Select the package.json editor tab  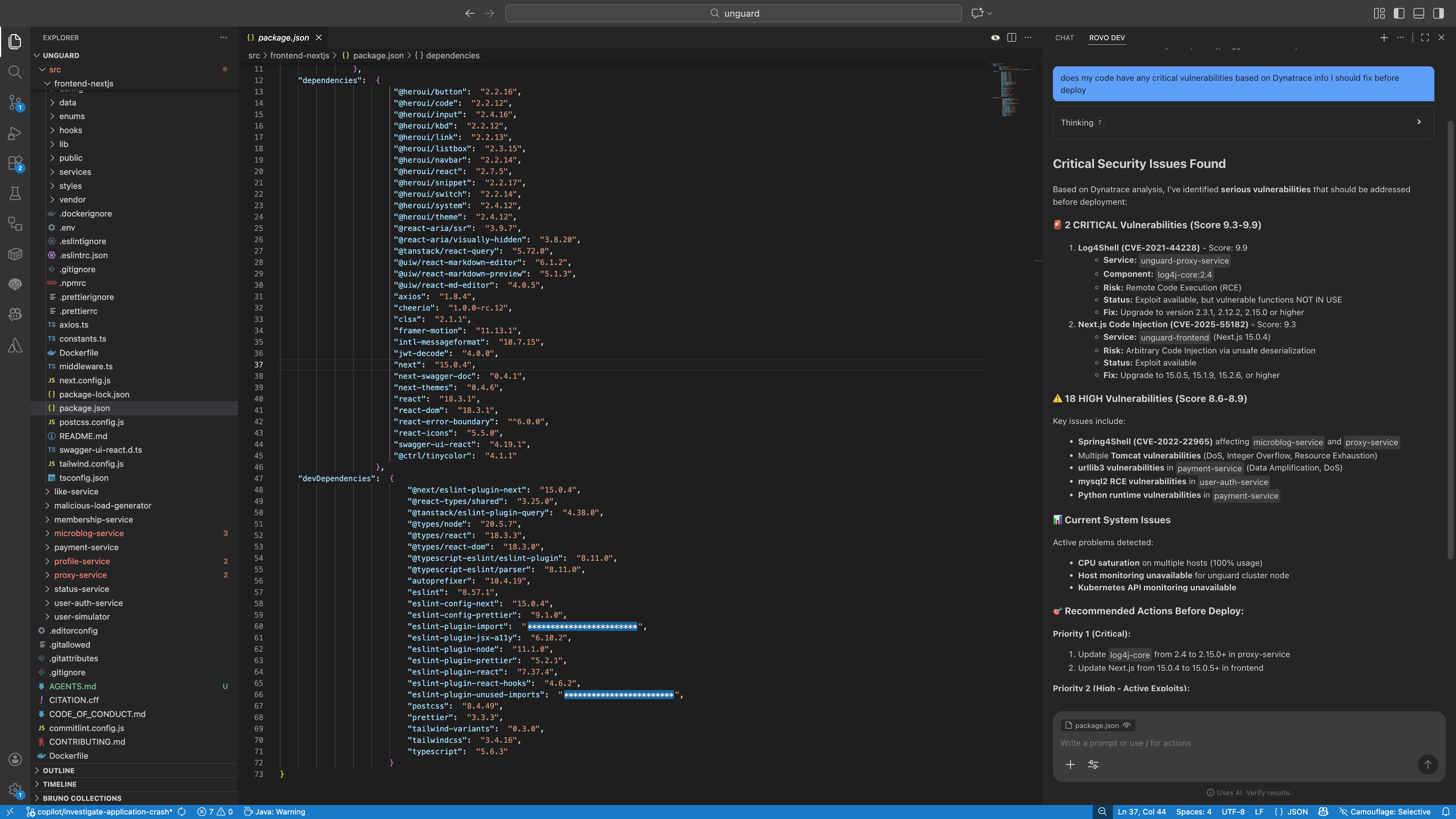[x=283, y=37]
